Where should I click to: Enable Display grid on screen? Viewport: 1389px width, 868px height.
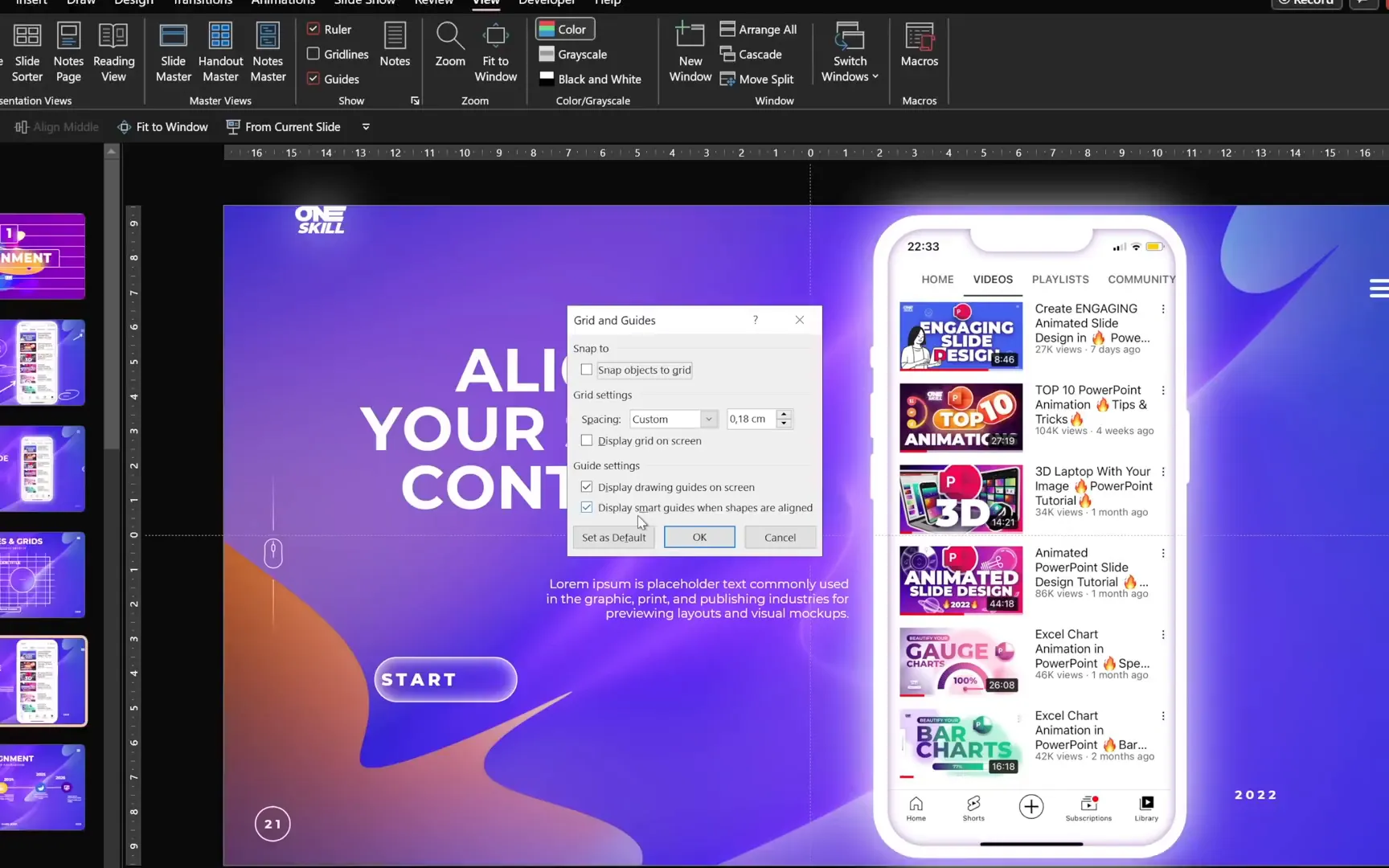[587, 440]
